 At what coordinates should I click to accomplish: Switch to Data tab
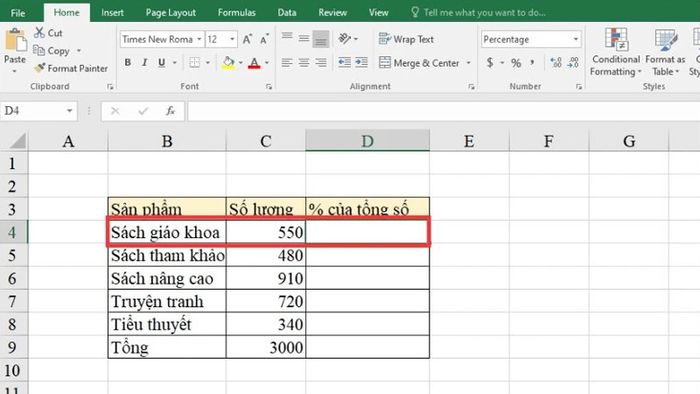(287, 12)
